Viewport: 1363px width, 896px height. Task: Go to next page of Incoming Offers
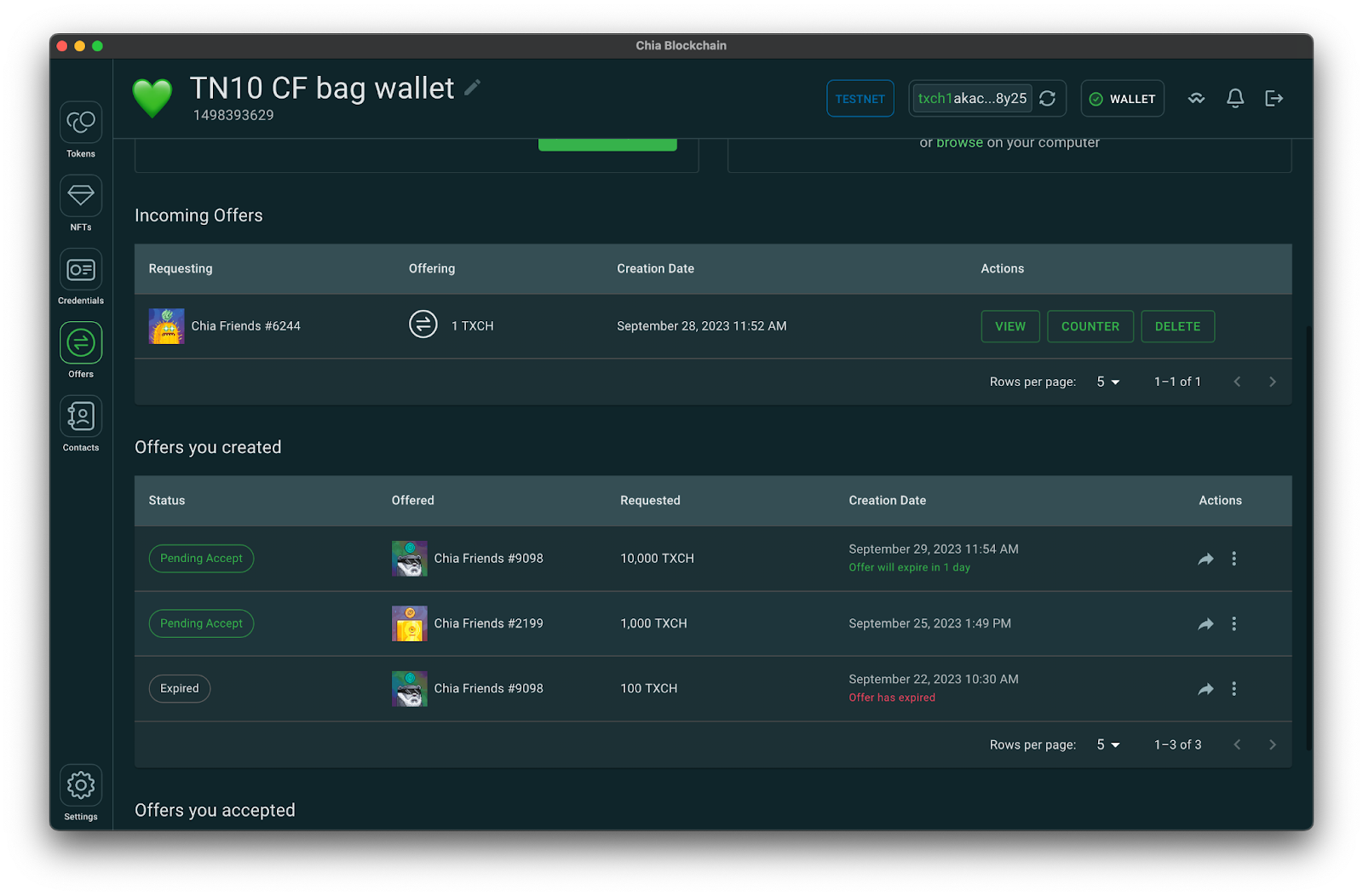pyautogui.click(x=1273, y=382)
